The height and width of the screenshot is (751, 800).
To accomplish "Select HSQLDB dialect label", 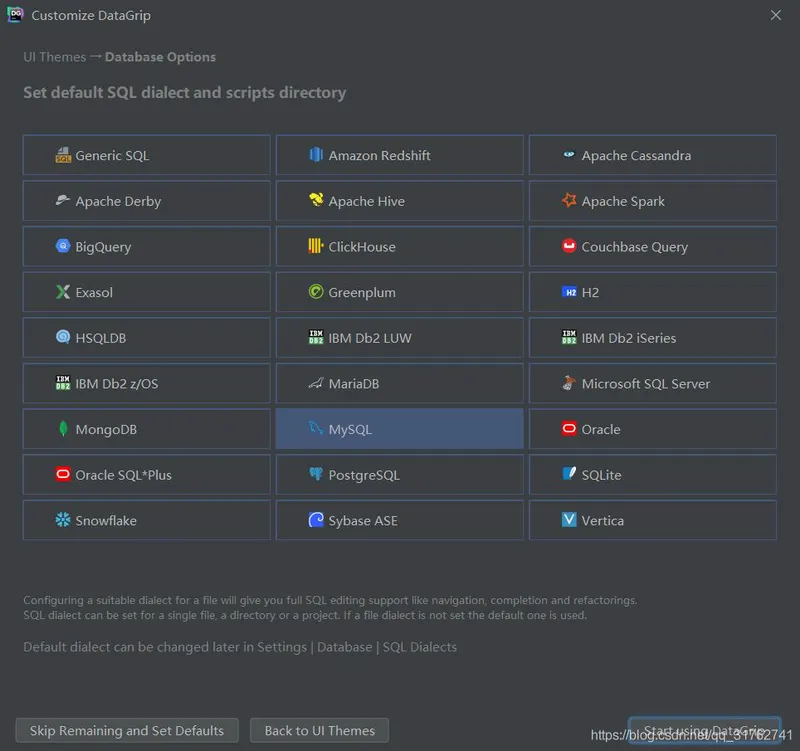I will pos(101,338).
